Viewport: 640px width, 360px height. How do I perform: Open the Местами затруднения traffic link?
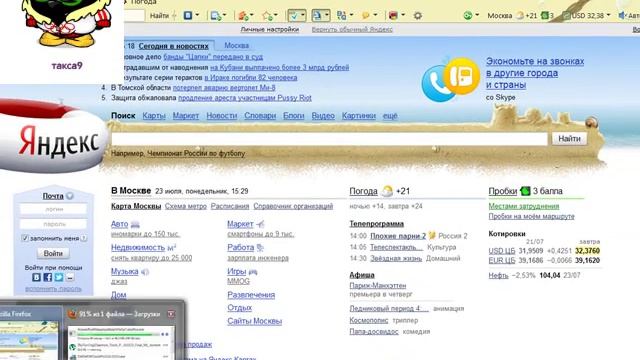tap(524, 206)
